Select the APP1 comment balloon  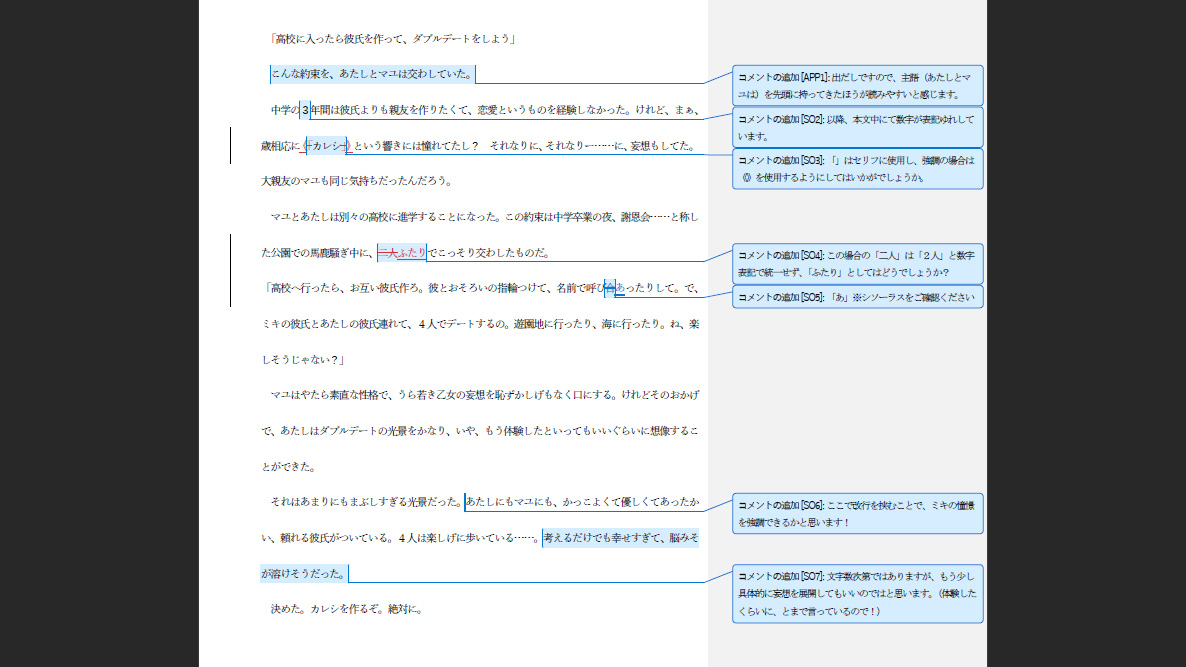pos(857,85)
